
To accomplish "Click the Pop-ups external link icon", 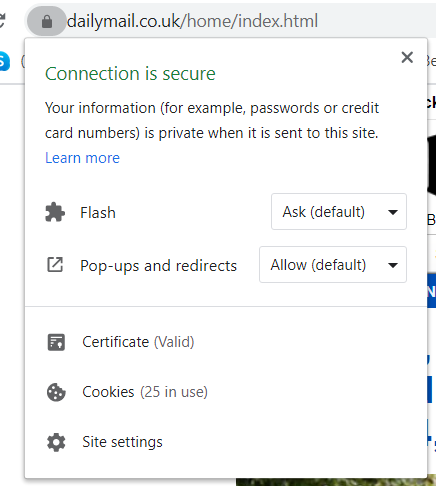I will click(55, 265).
